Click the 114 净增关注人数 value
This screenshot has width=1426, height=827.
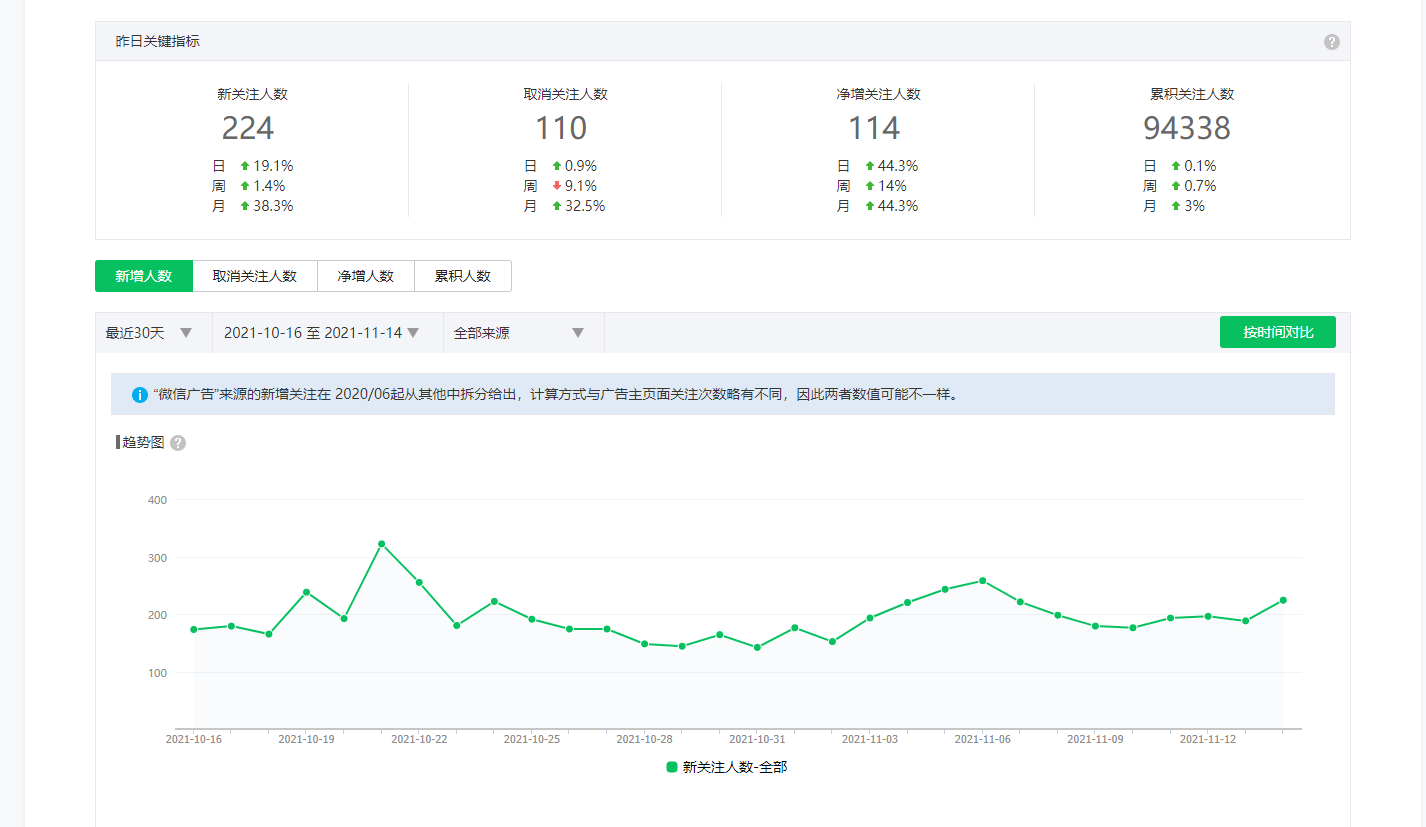[874, 128]
